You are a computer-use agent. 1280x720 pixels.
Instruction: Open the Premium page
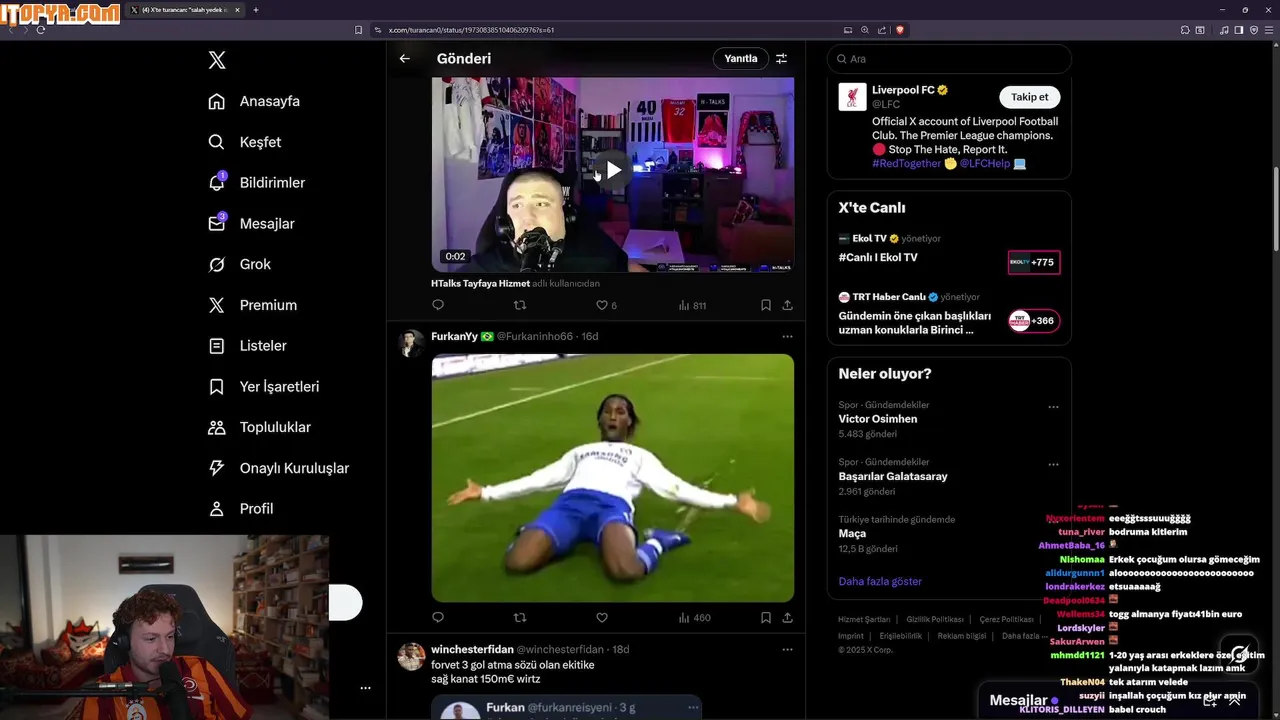click(252, 305)
